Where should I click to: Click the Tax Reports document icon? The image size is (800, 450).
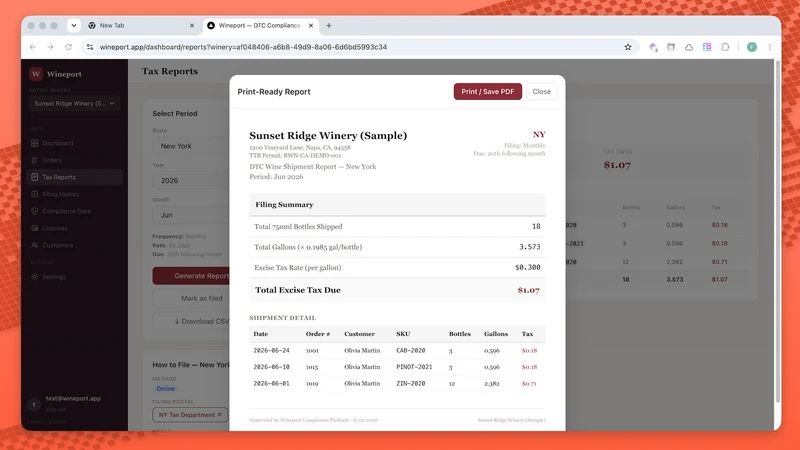pos(35,177)
